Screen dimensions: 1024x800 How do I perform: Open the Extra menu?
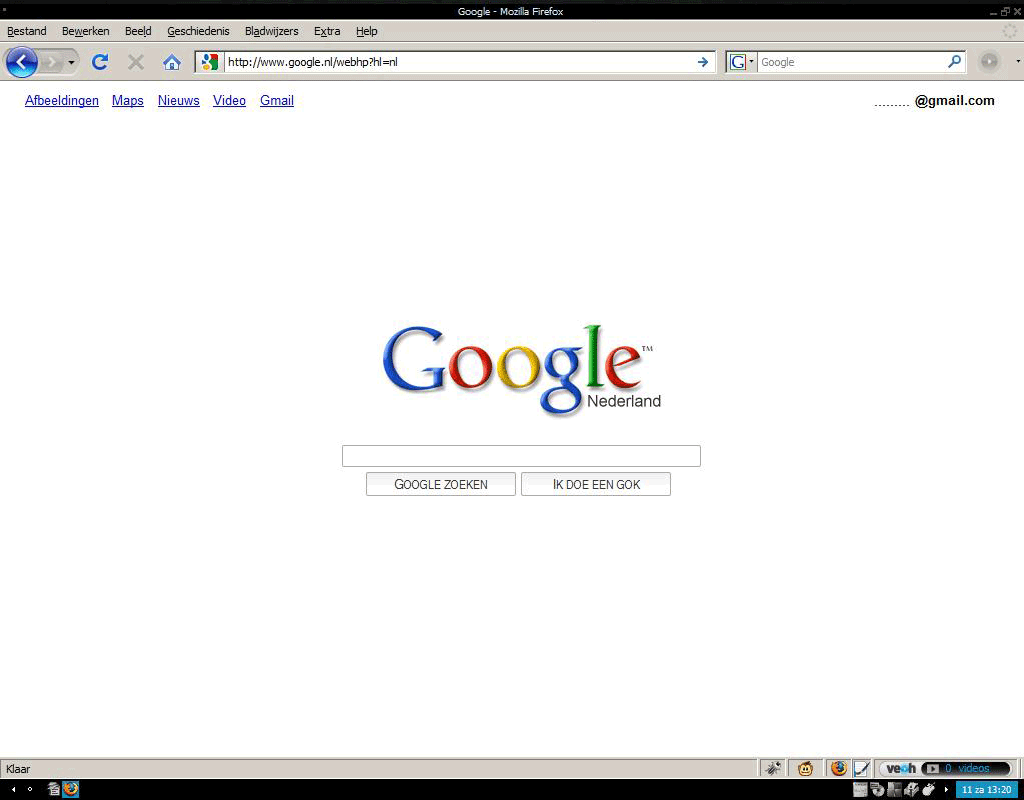point(327,31)
